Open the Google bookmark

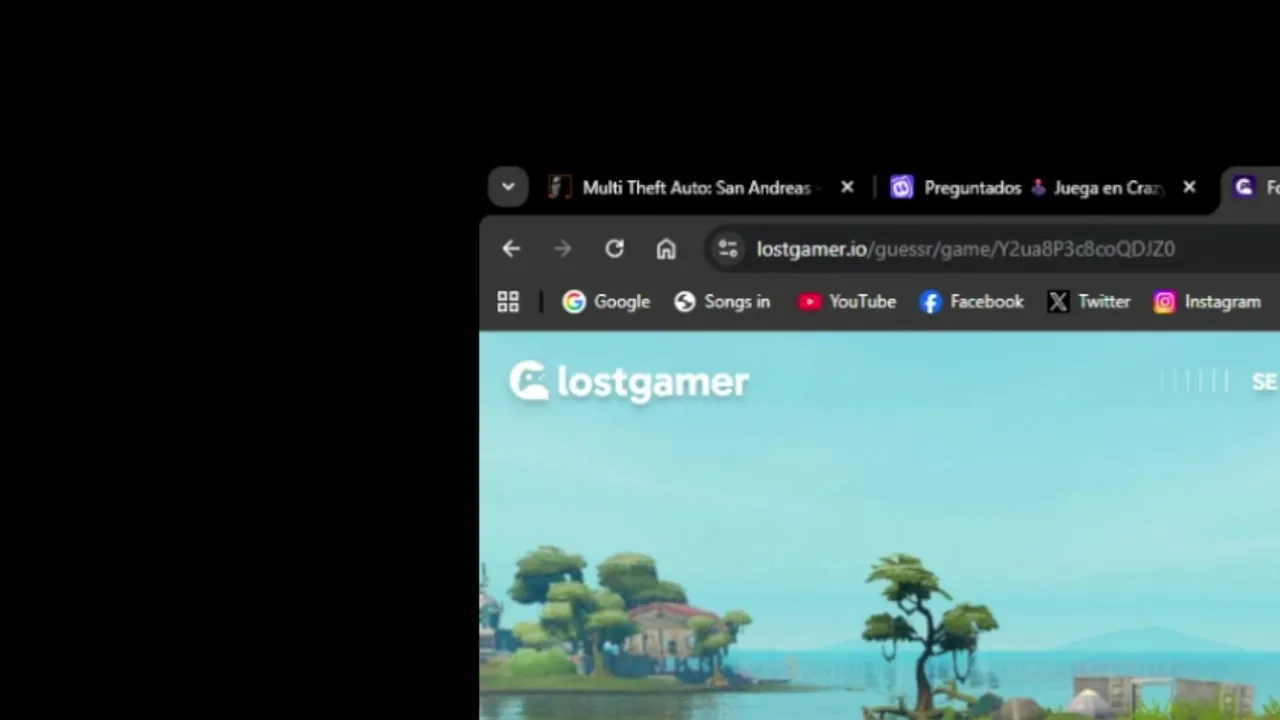click(x=606, y=302)
